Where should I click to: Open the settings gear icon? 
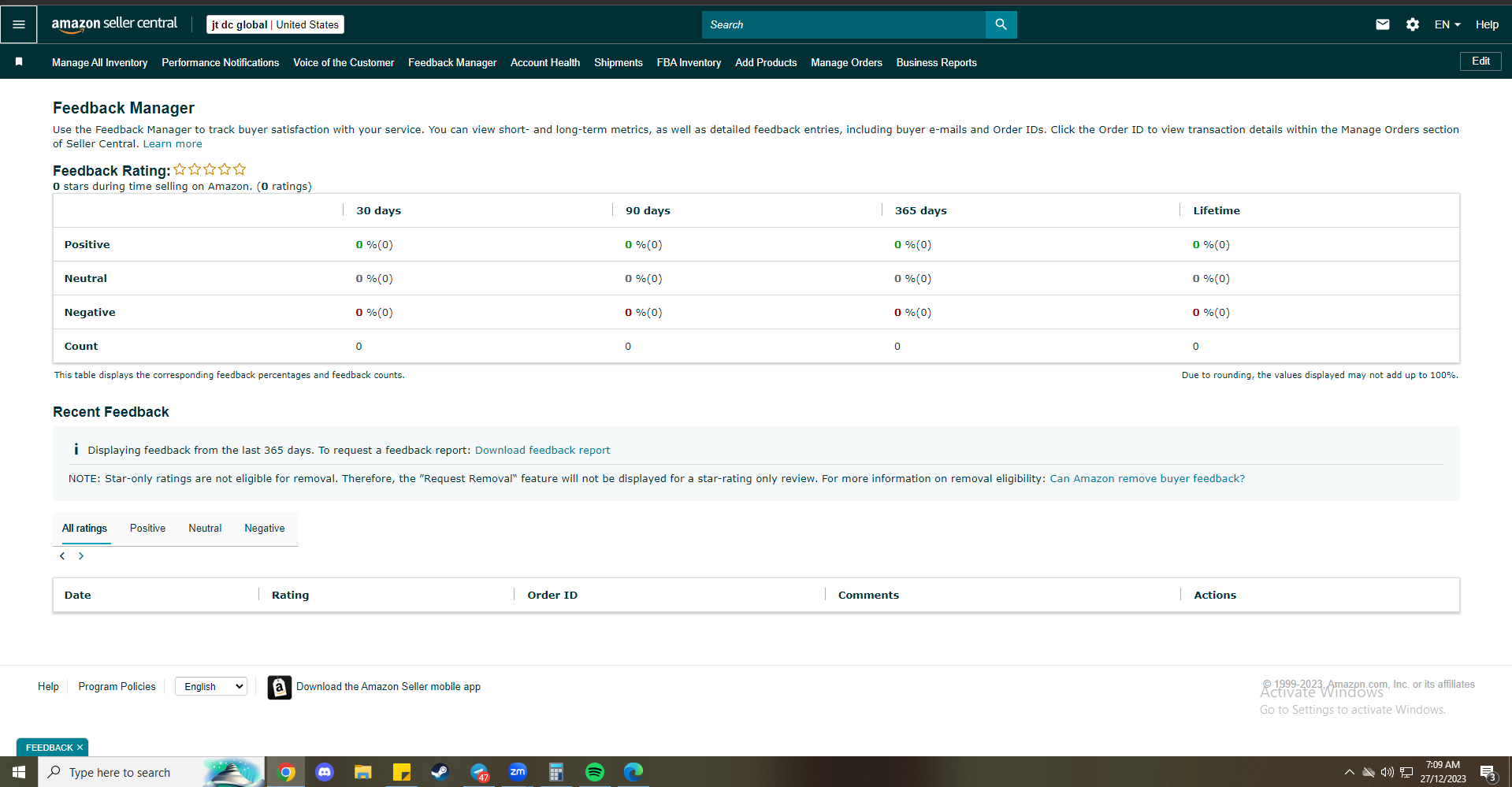tap(1413, 24)
